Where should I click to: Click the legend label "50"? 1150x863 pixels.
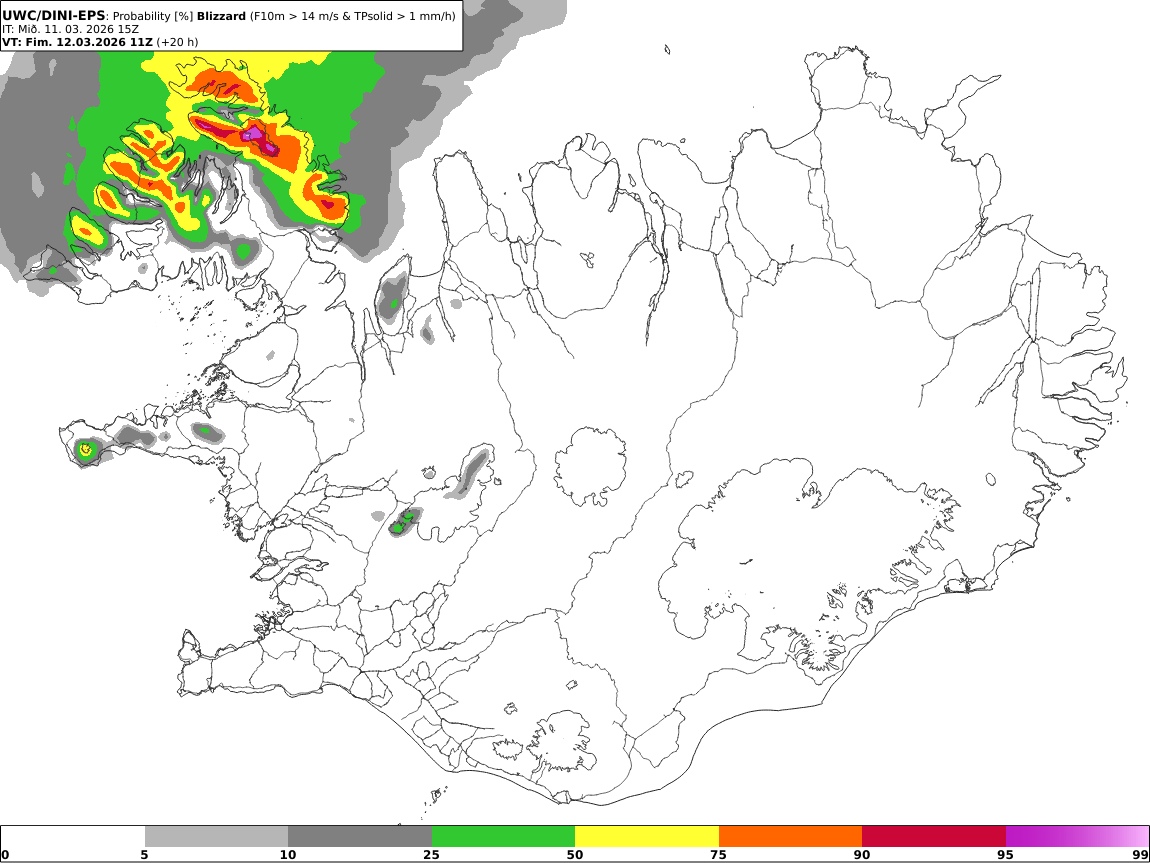(575, 855)
